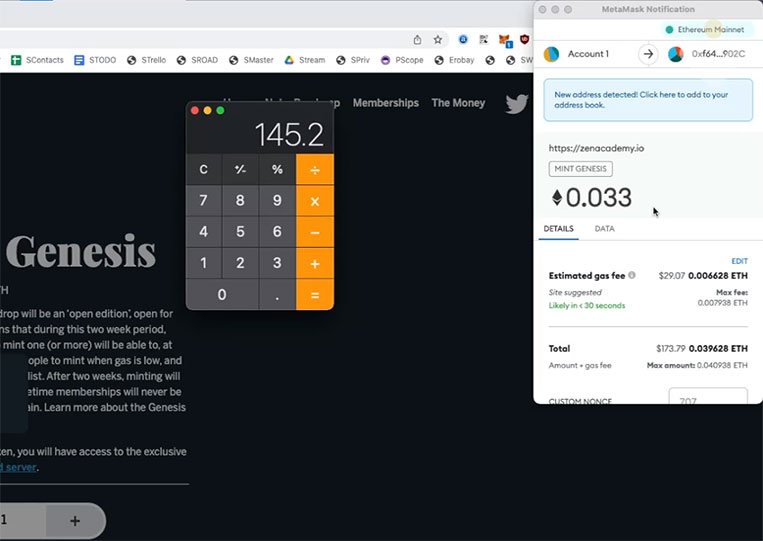The height and width of the screenshot is (541, 763).
Task: Open the Erobay bookmark
Action: pos(454,60)
